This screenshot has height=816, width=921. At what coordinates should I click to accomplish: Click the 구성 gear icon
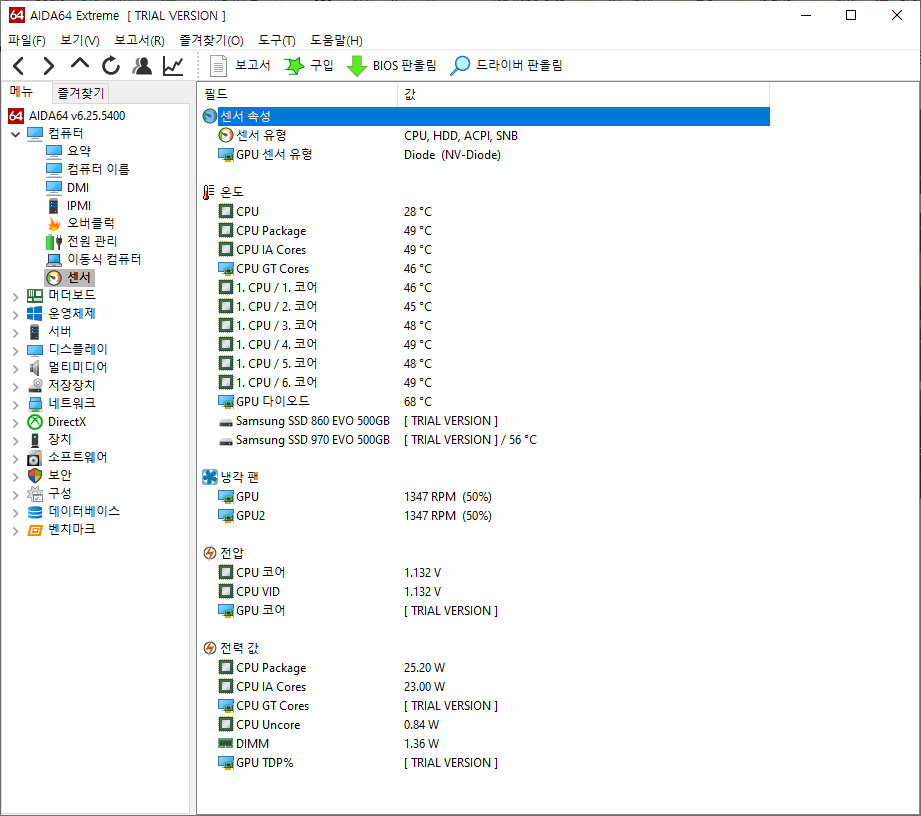pyautogui.click(x=35, y=493)
